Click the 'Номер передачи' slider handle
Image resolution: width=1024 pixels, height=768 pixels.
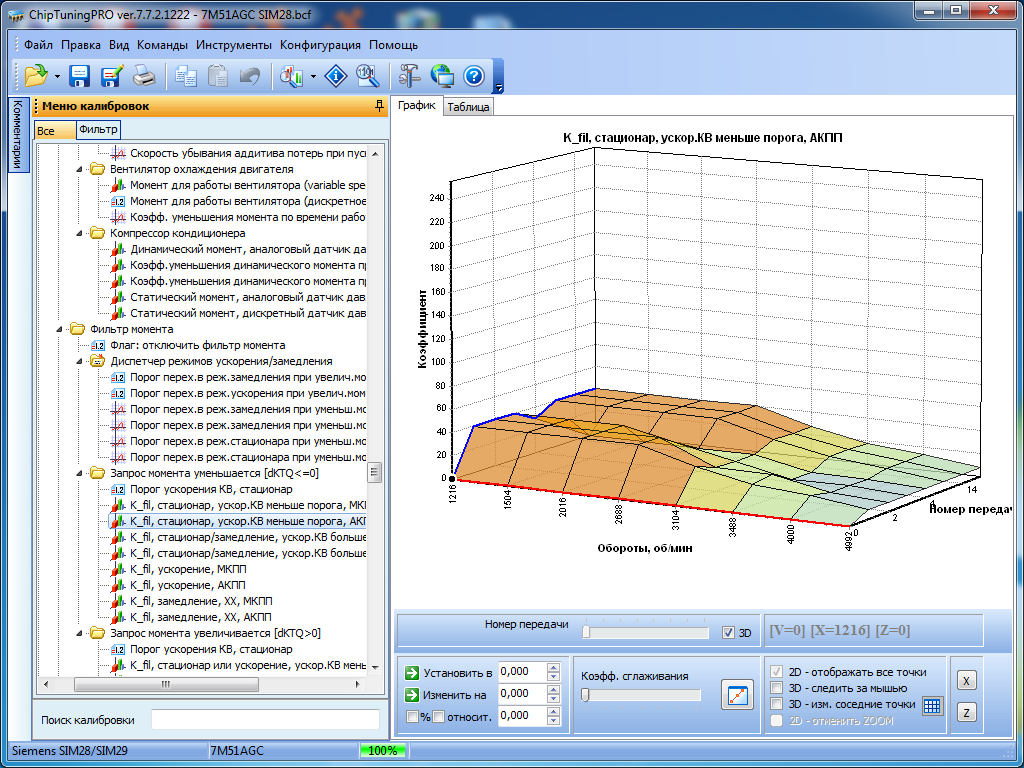click(x=586, y=632)
